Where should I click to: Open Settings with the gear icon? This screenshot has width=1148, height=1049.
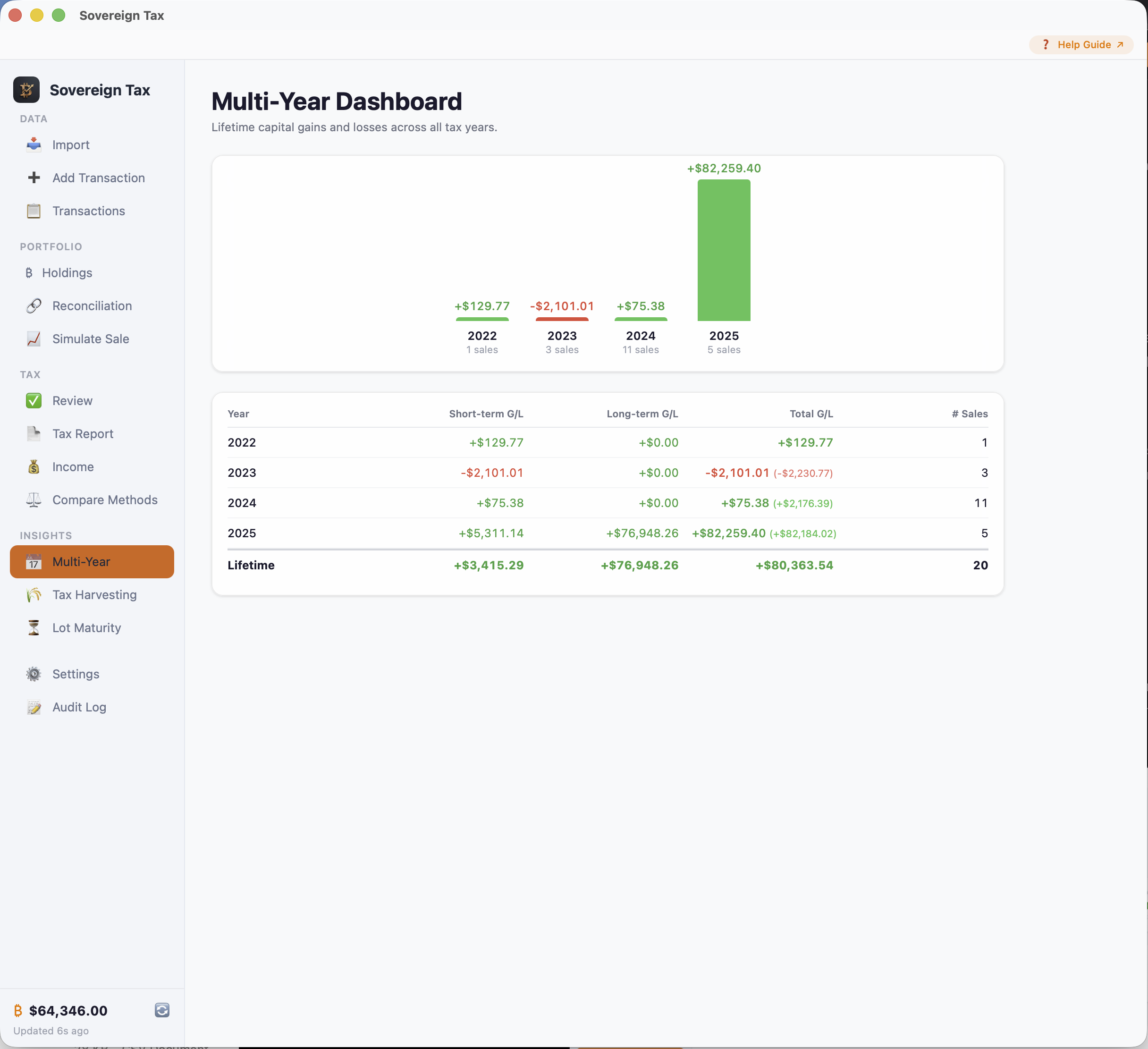coord(76,674)
